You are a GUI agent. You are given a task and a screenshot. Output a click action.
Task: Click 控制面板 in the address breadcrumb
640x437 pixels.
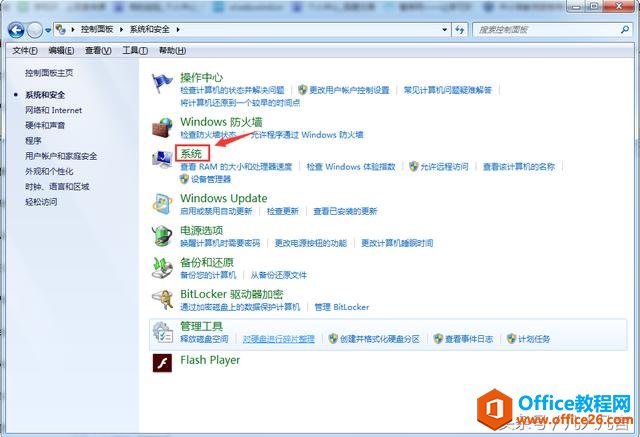click(x=97, y=29)
